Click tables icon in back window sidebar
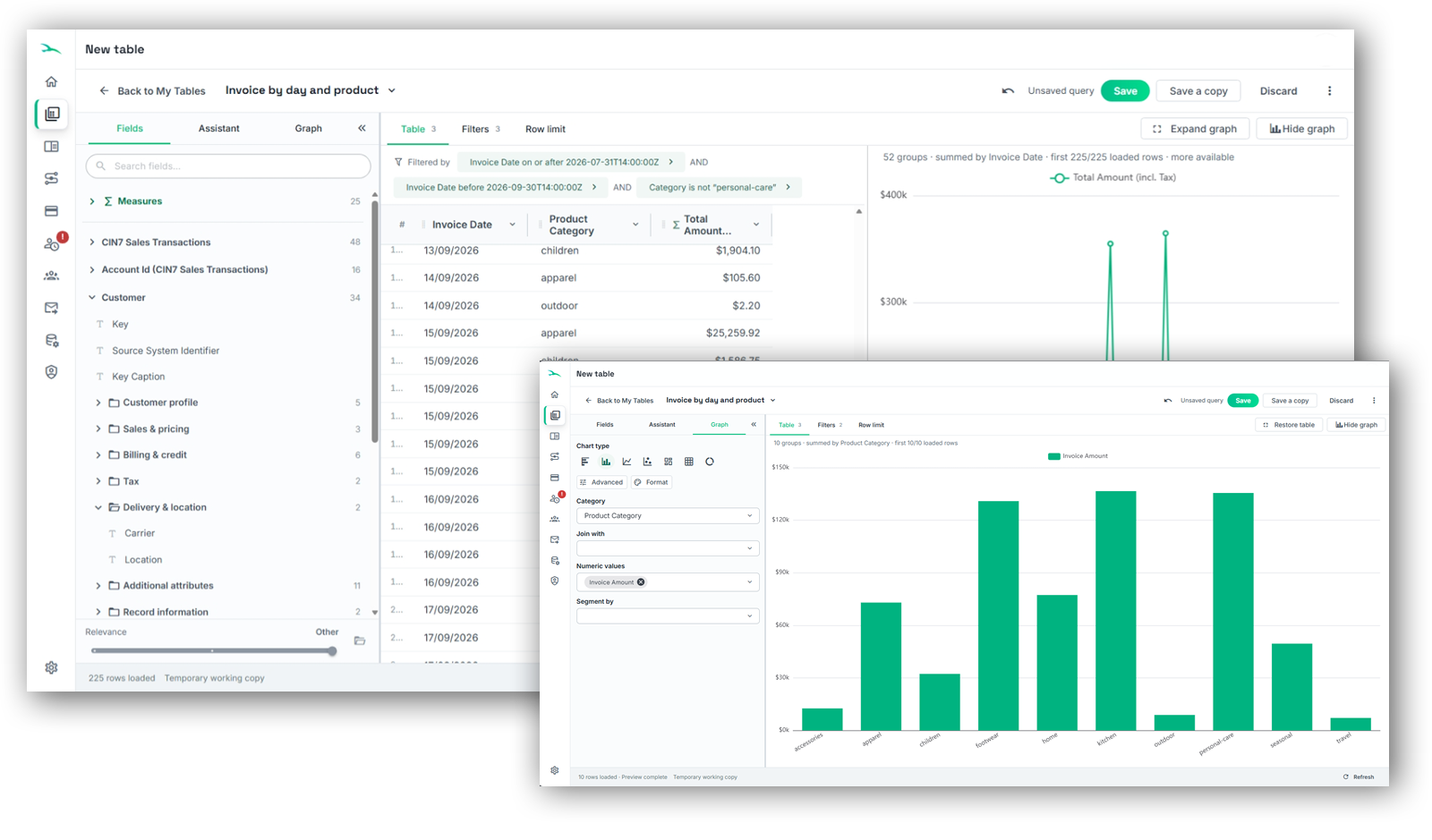The image size is (1432, 840). [52, 114]
